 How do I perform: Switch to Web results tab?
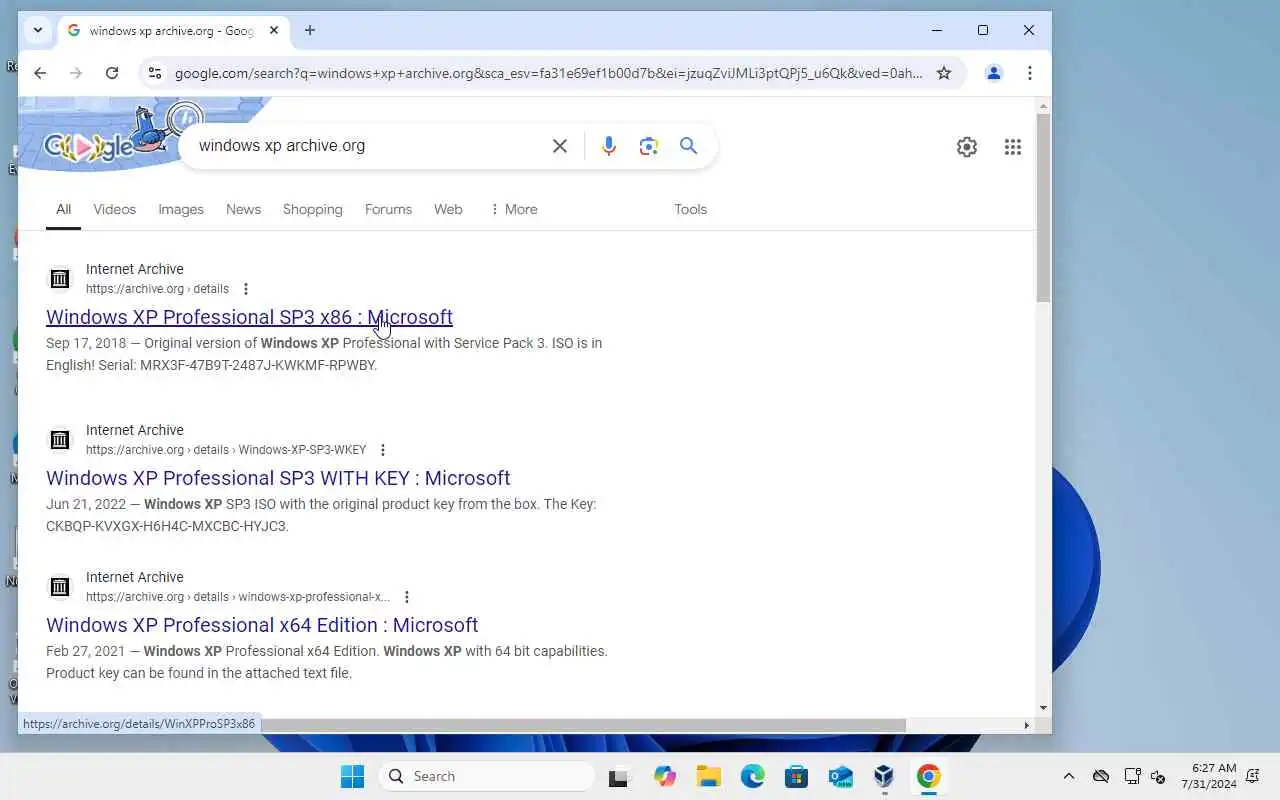[448, 209]
